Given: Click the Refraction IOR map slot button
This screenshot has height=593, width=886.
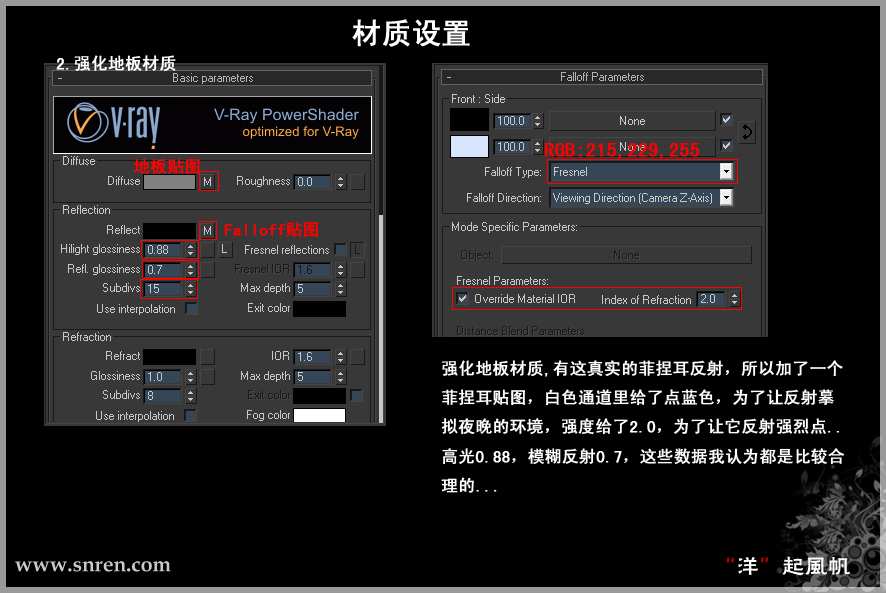Looking at the screenshot, I should click(x=358, y=356).
